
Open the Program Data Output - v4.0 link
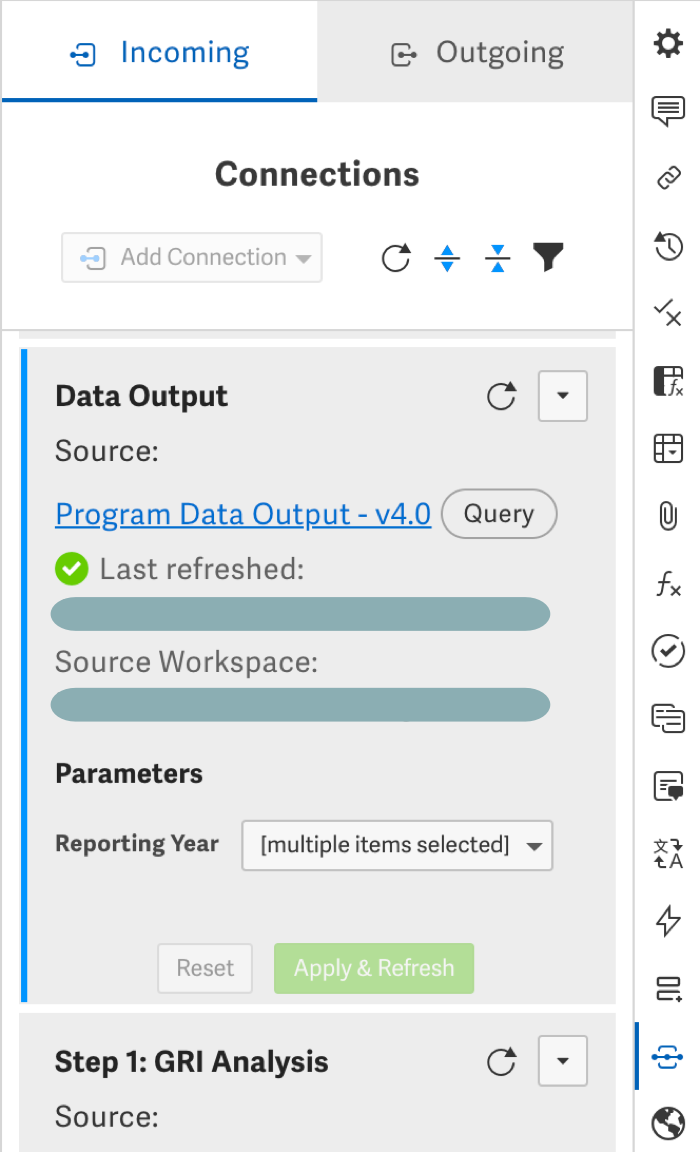(242, 513)
